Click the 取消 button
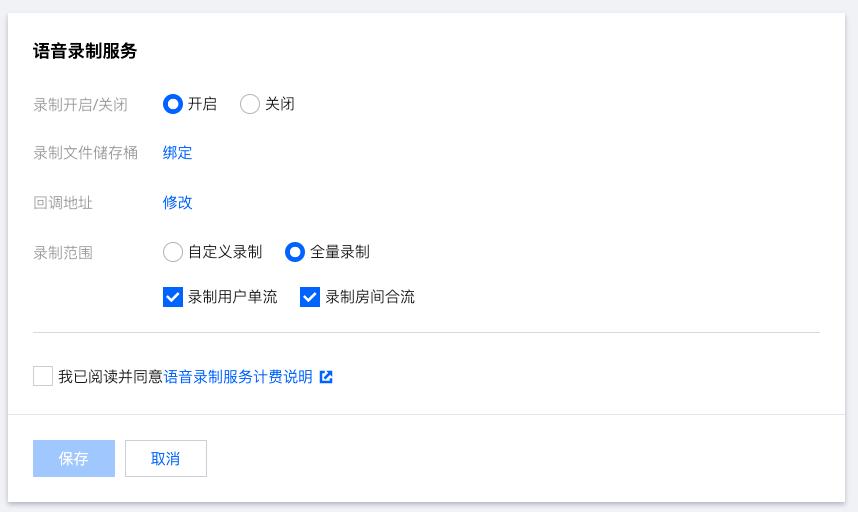 point(166,458)
